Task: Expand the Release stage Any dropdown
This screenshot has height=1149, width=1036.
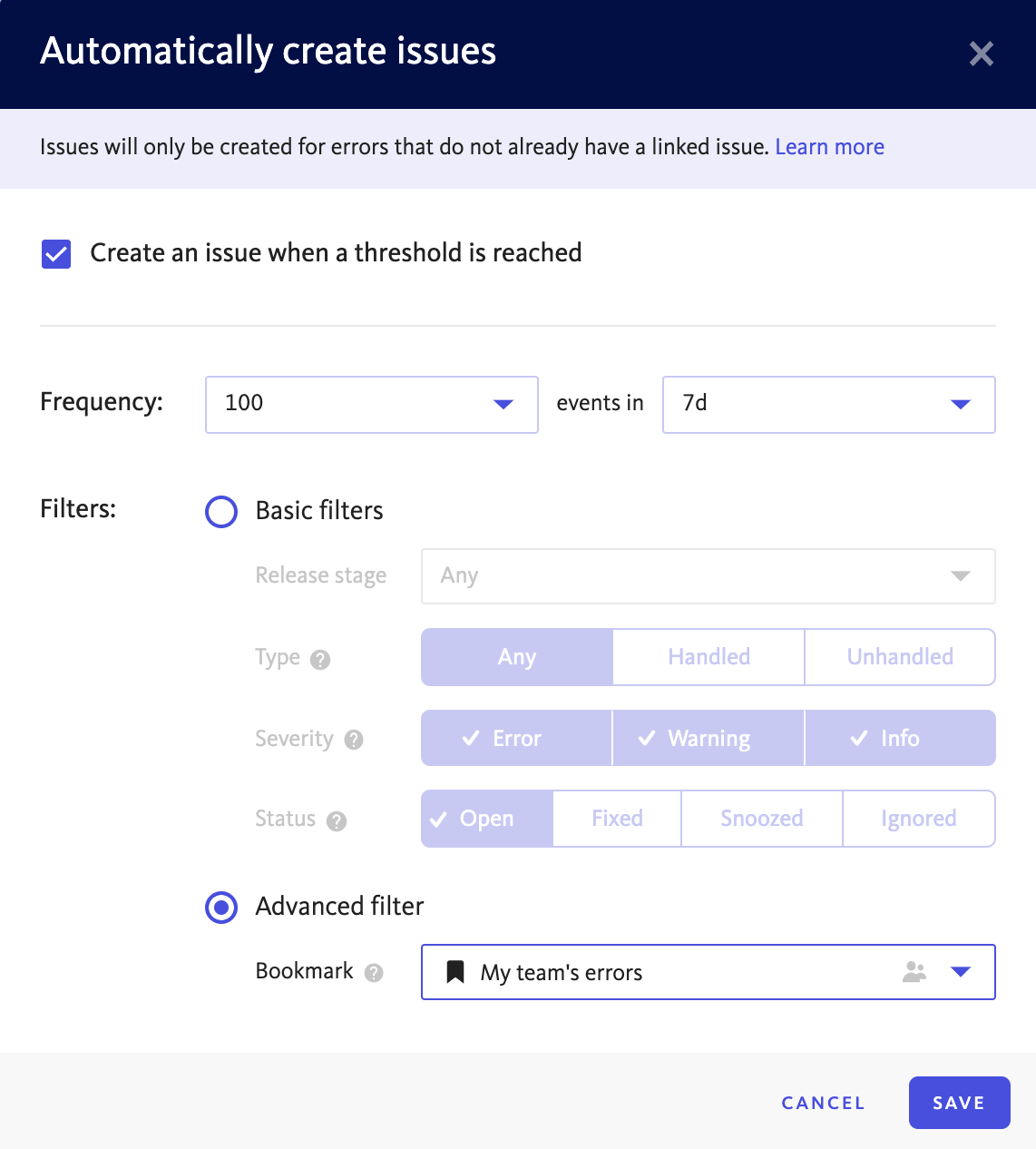Action: coord(709,576)
